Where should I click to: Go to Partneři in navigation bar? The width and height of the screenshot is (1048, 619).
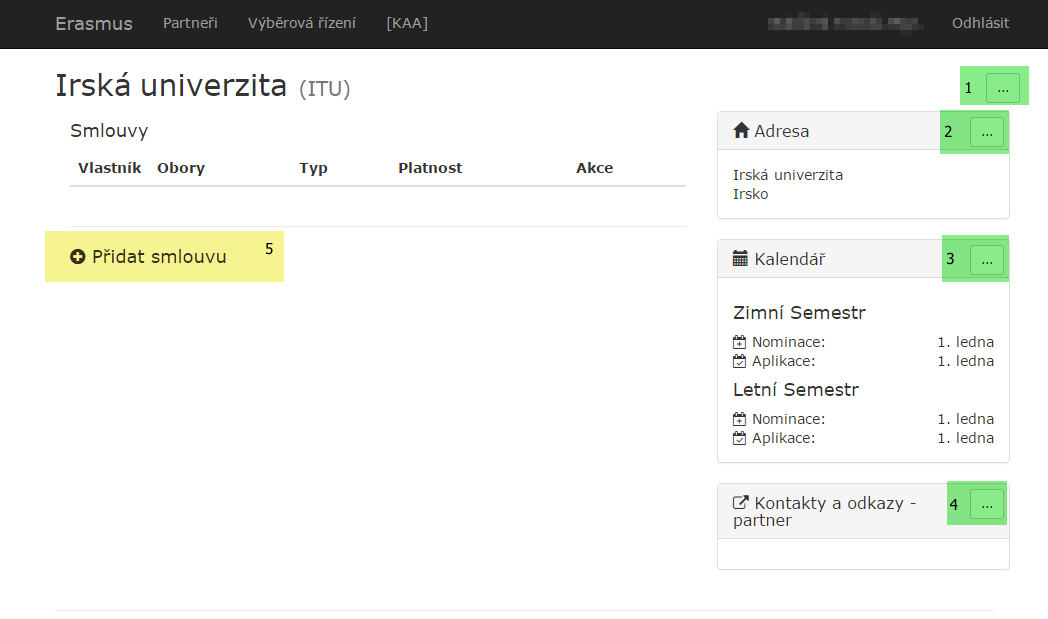[190, 23]
